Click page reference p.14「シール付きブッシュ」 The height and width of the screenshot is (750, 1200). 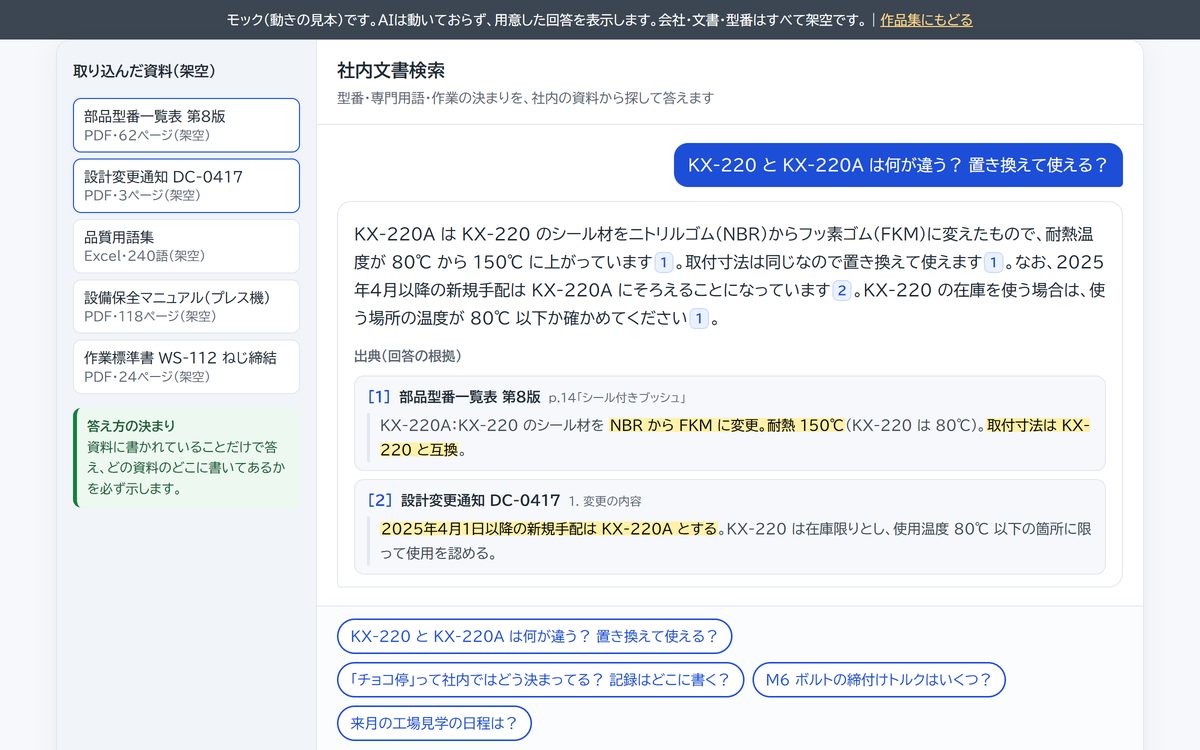[617, 397]
